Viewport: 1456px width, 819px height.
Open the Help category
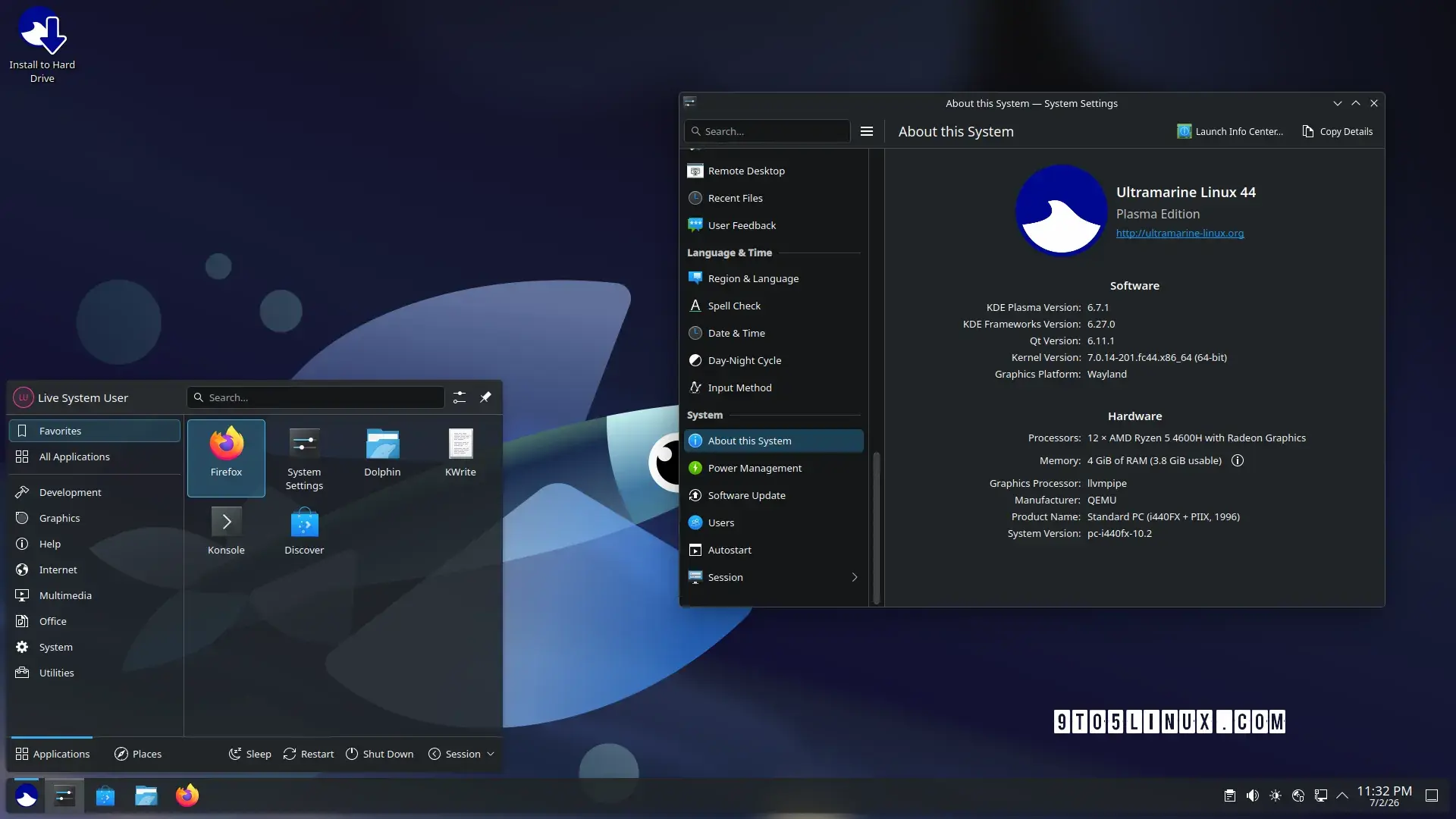tap(95, 544)
